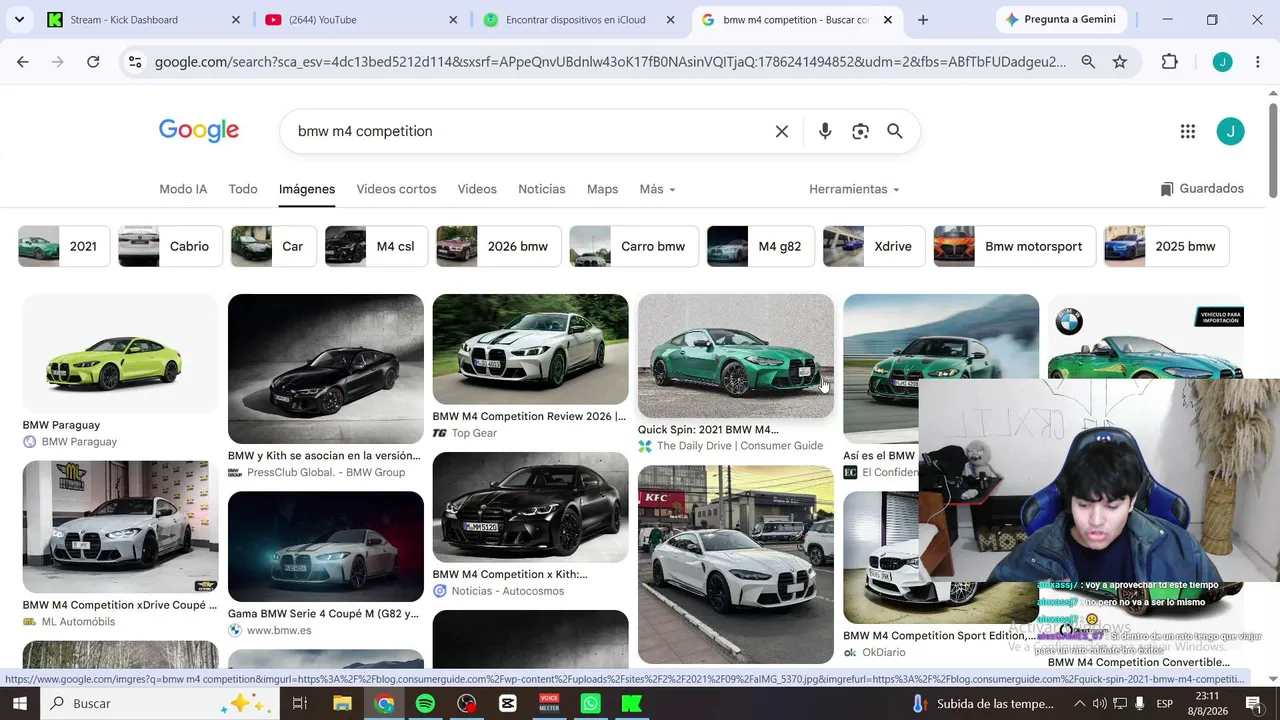Show hidden system tray icons

coord(1079,704)
